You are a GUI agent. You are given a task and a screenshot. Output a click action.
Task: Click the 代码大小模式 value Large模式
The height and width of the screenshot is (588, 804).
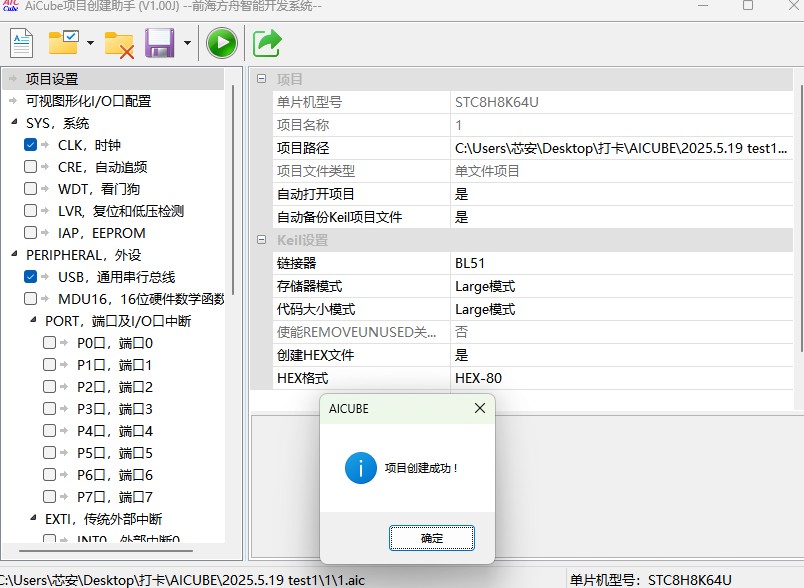[621, 309]
